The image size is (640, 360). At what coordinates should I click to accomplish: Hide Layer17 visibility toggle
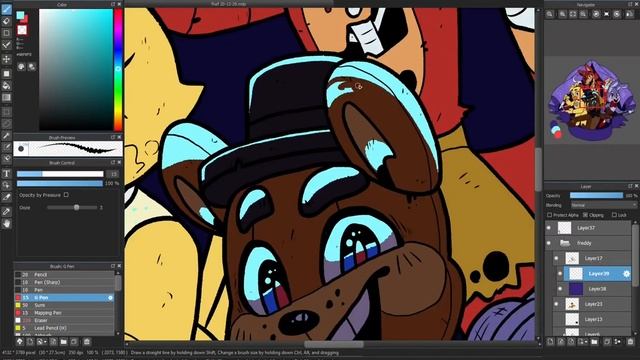556,258
